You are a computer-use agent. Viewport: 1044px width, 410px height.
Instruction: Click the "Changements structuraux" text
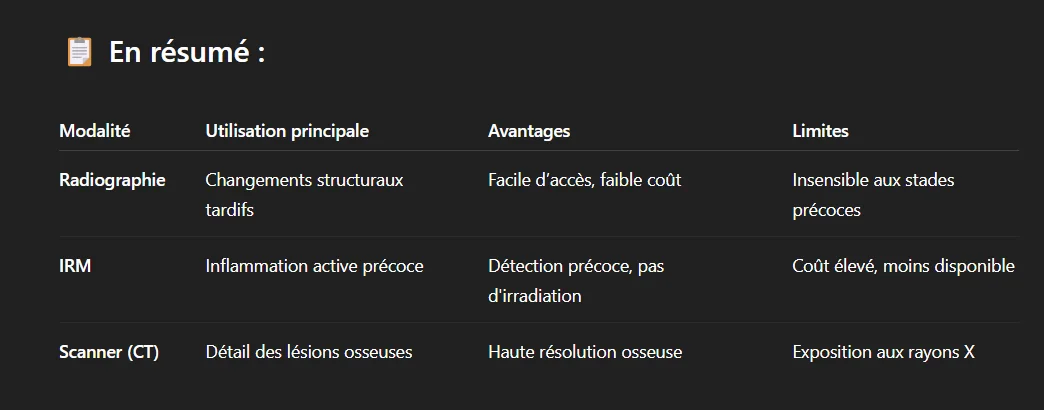[304, 180]
